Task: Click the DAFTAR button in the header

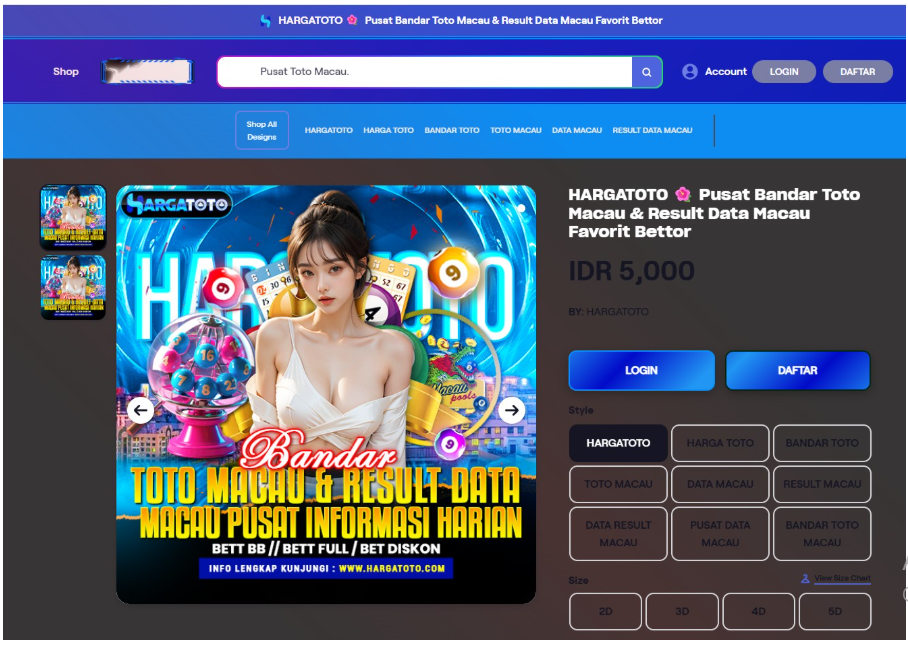Action: point(858,72)
